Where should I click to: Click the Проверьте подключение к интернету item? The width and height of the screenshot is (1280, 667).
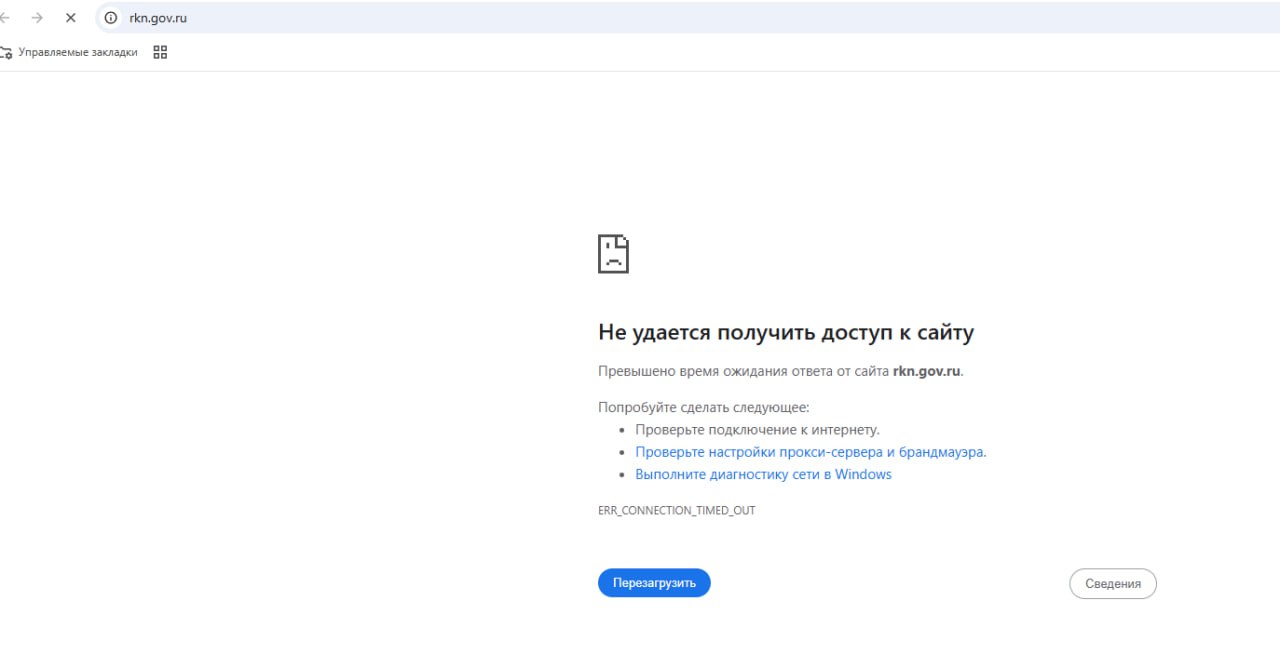pyautogui.click(x=757, y=429)
